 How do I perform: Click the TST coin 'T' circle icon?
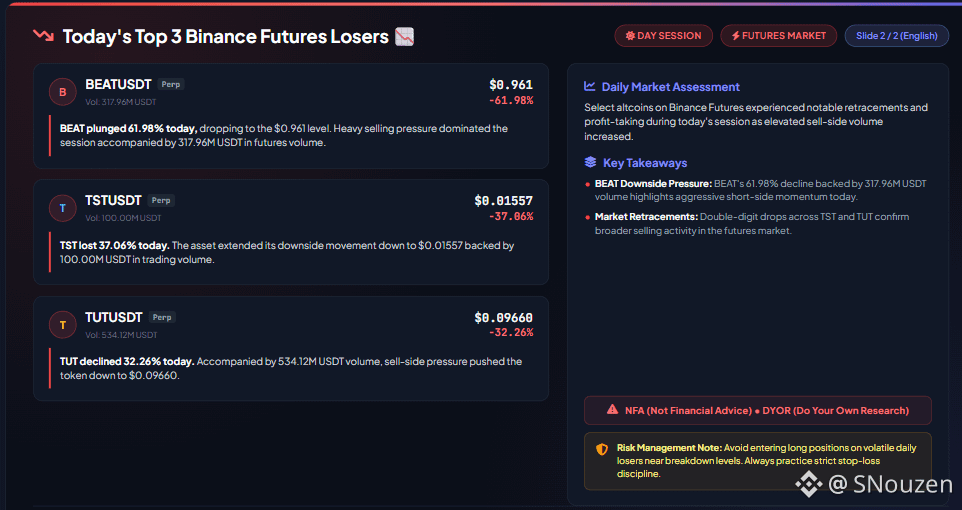(x=63, y=209)
